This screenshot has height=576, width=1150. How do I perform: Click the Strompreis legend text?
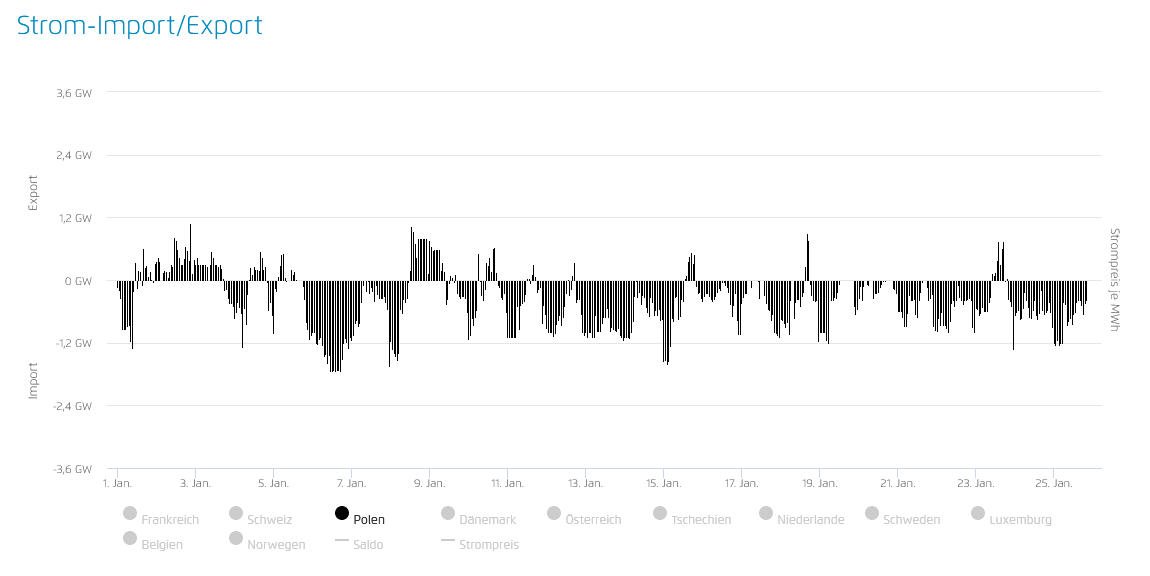489,545
